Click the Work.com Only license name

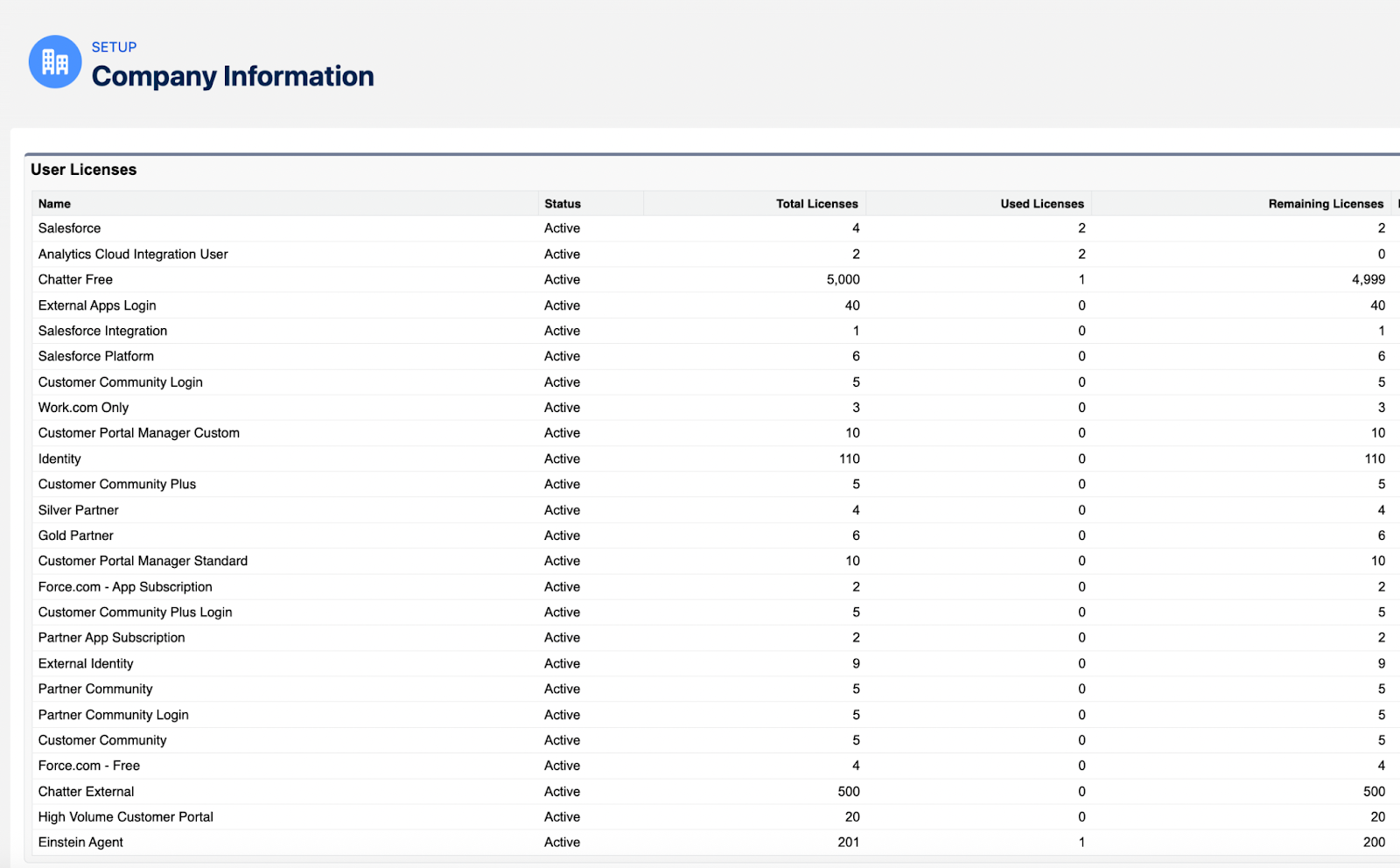point(83,408)
